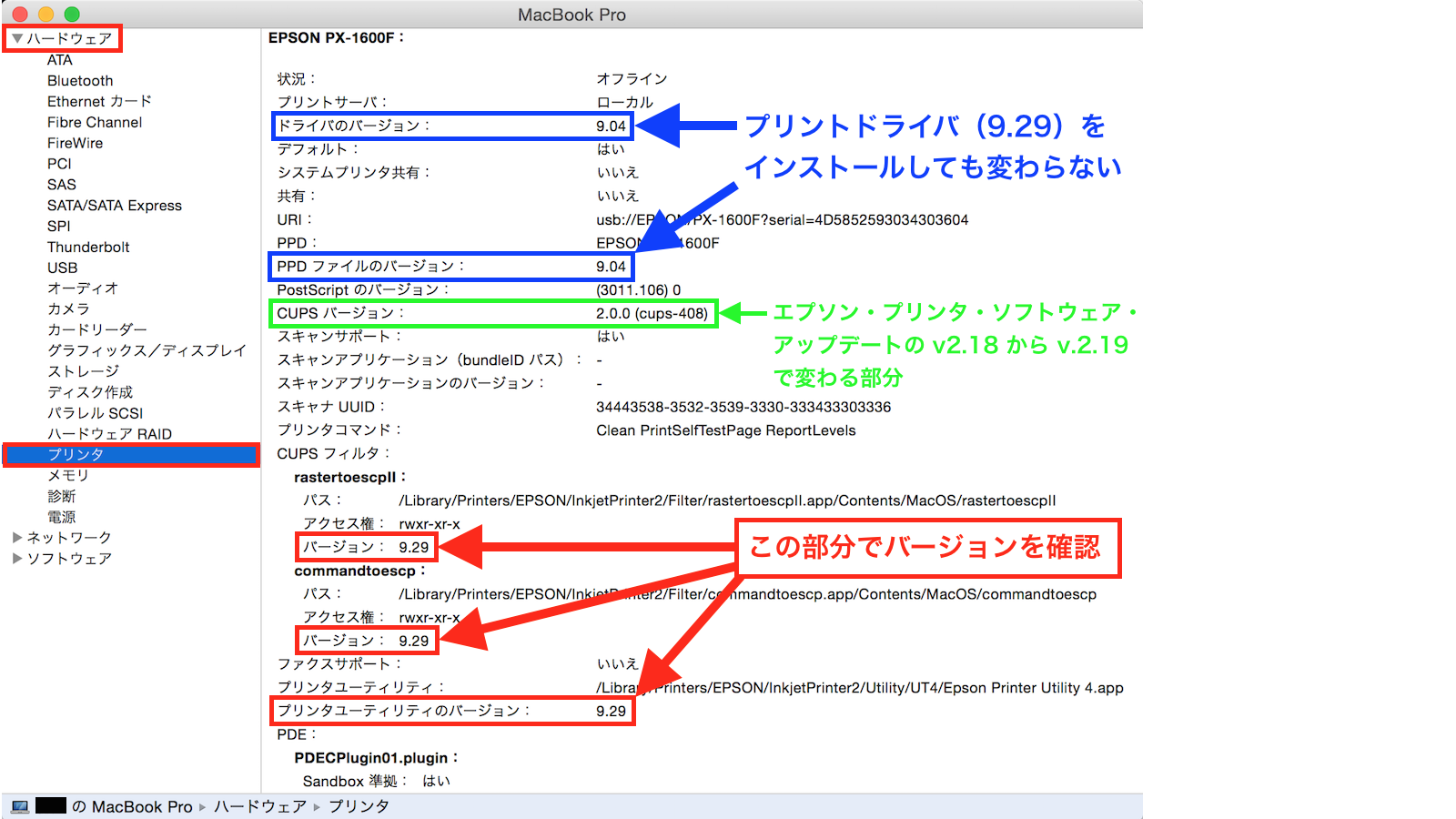Expand the ソフトウェア section triangle

(17, 559)
